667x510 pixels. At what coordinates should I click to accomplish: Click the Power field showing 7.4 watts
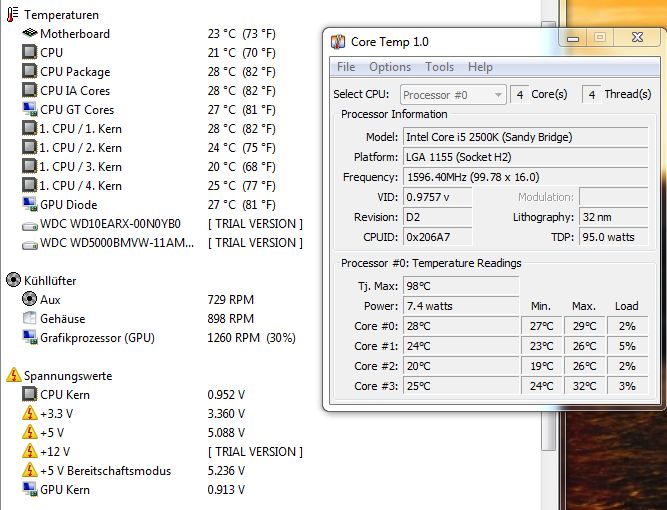point(461,306)
